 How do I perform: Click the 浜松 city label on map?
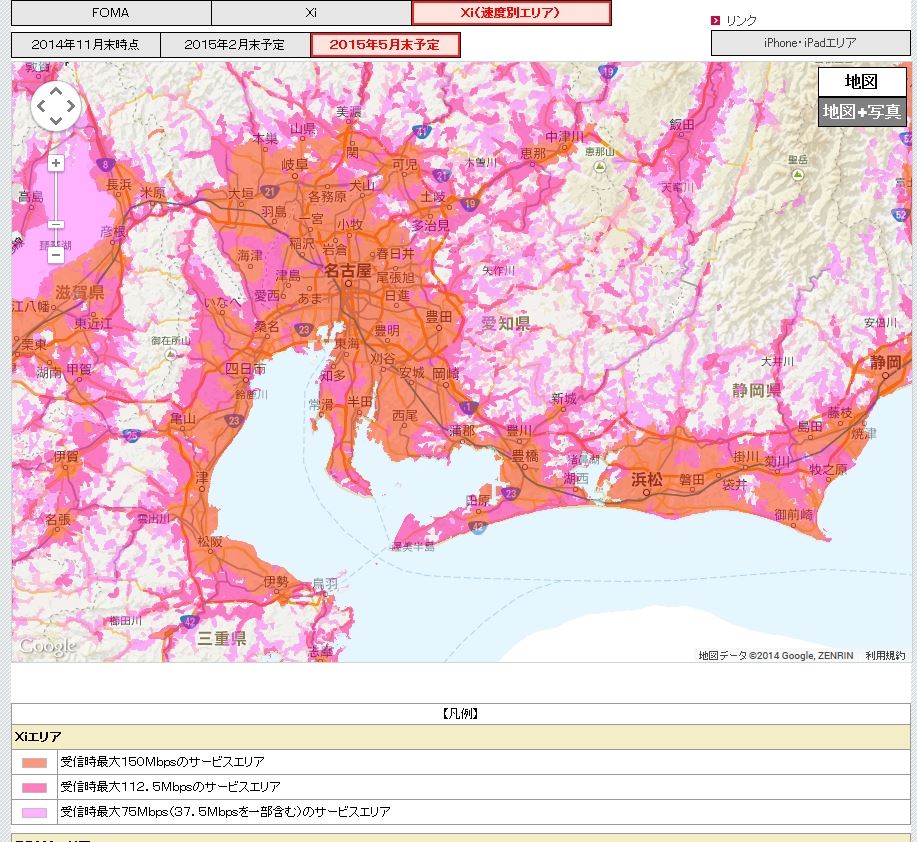click(647, 480)
